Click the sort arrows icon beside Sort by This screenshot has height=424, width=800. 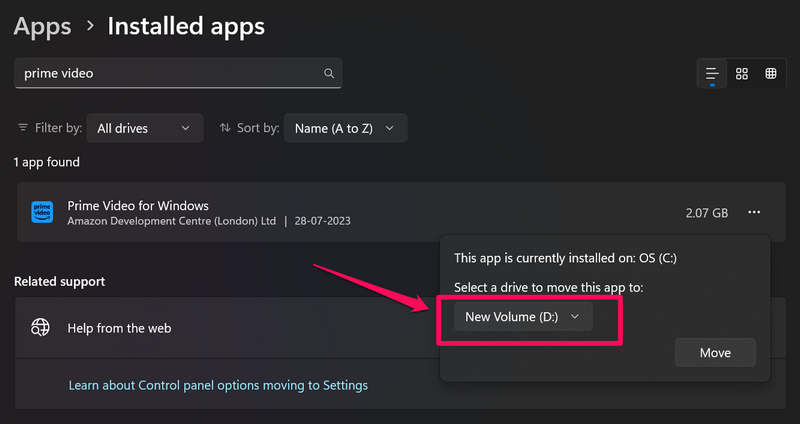(x=225, y=128)
